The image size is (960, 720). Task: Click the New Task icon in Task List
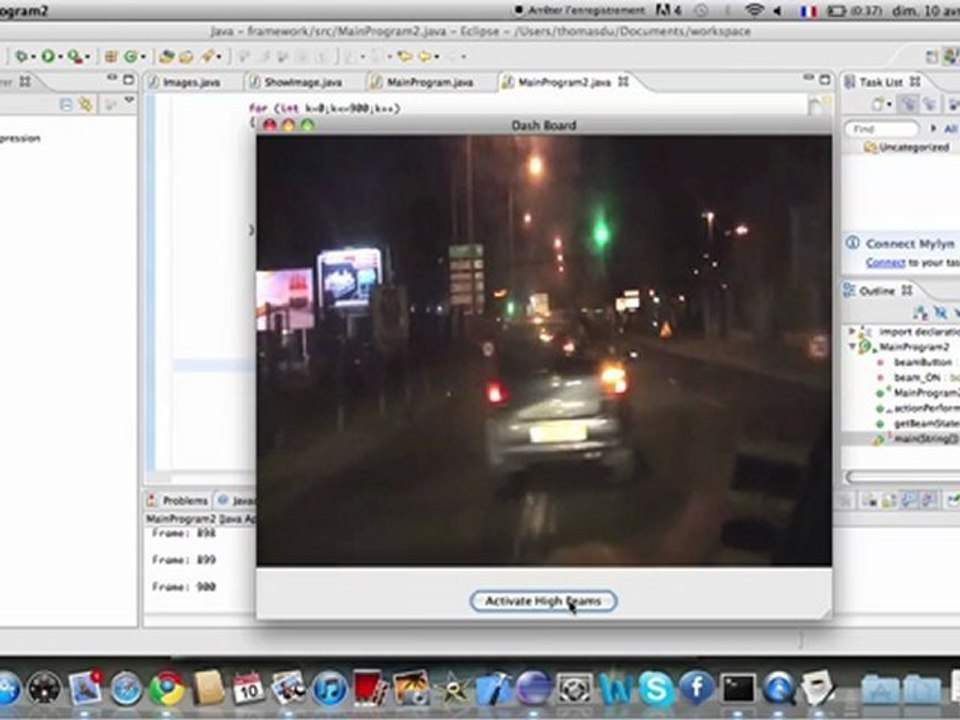879,105
